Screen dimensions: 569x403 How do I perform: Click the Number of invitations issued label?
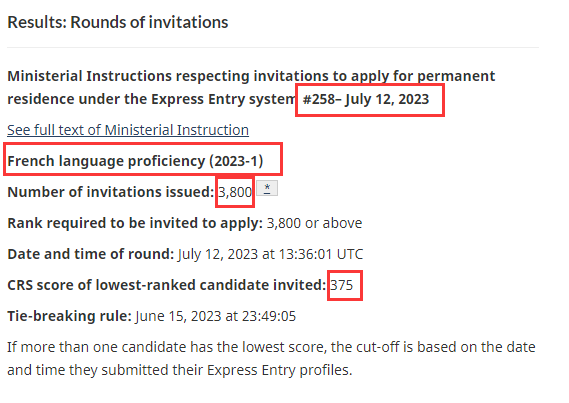(111, 192)
